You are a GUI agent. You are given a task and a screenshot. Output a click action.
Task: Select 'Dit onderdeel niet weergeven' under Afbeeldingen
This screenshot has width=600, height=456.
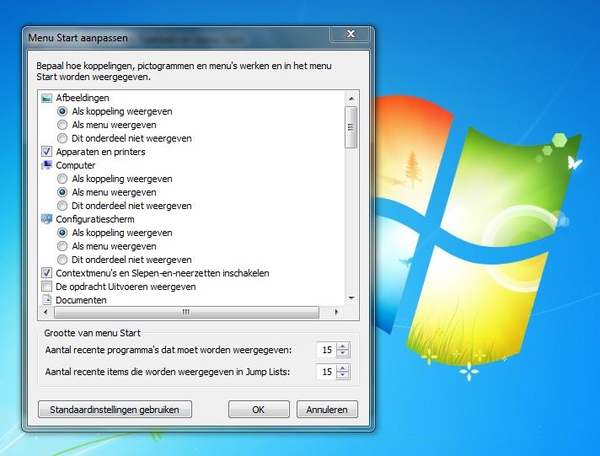pos(62,138)
